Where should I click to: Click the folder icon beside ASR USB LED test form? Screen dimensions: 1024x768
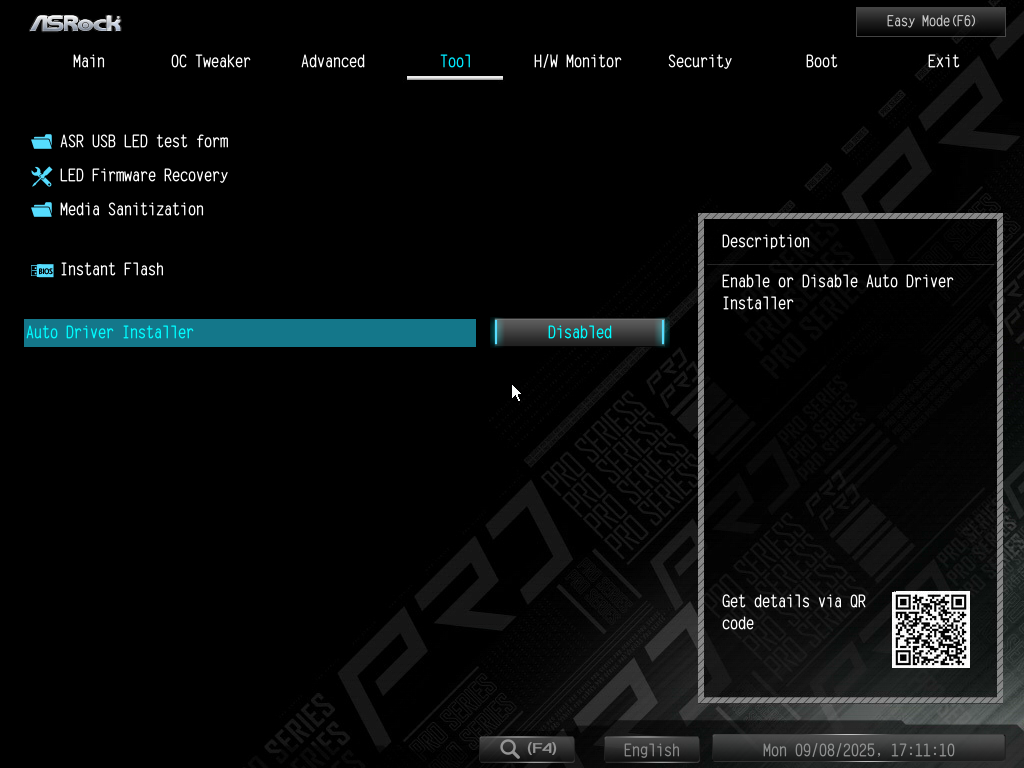point(41,142)
